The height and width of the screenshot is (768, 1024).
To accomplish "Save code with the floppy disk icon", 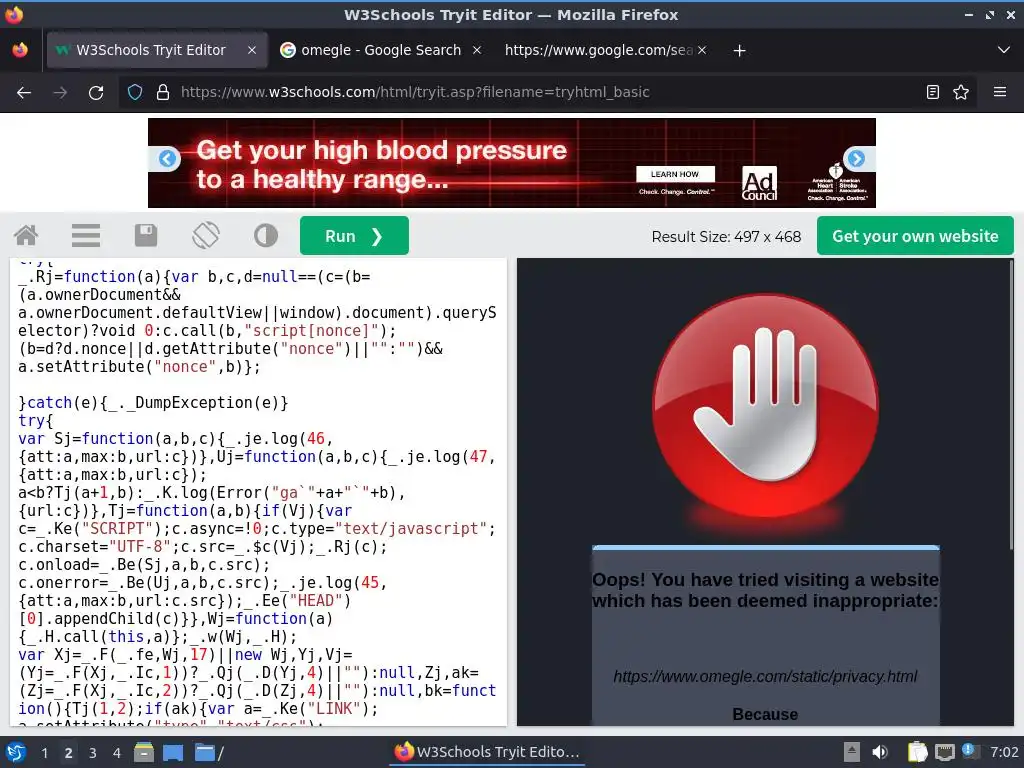I will (x=146, y=236).
